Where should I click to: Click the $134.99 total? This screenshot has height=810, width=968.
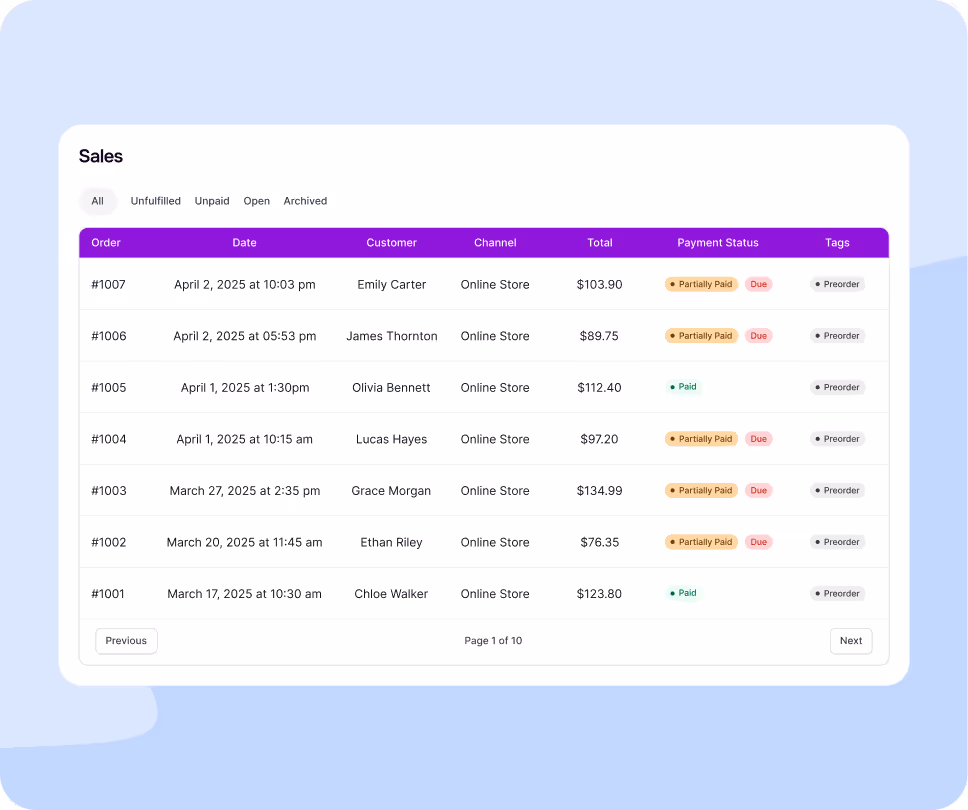599,491
